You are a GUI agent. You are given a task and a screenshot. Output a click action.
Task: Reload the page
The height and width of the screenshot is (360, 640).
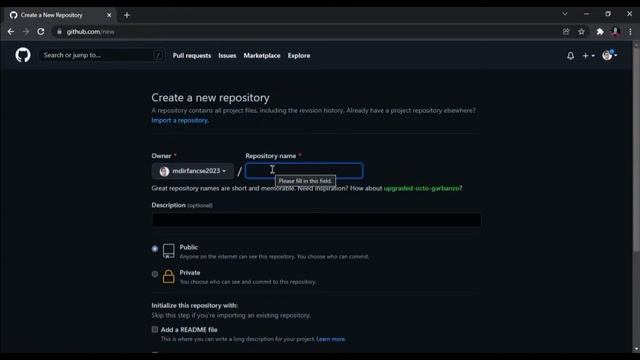[41, 31]
